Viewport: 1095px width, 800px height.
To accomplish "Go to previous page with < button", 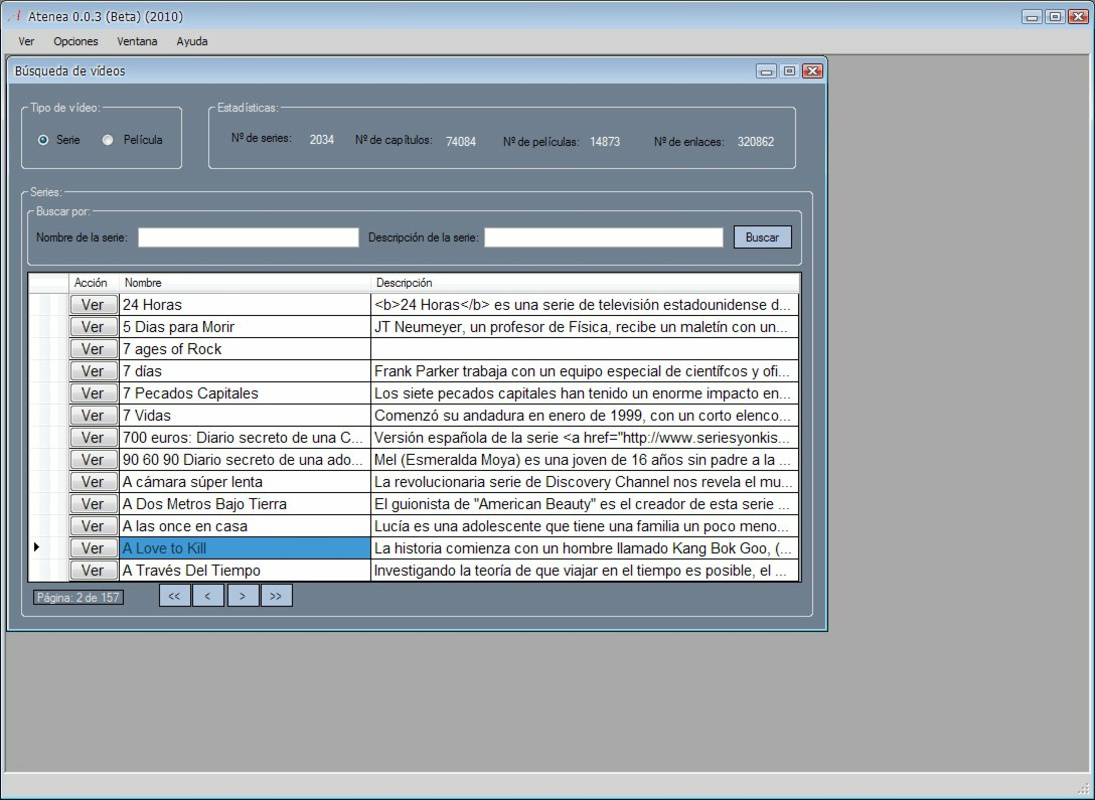I will click(x=208, y=595).
